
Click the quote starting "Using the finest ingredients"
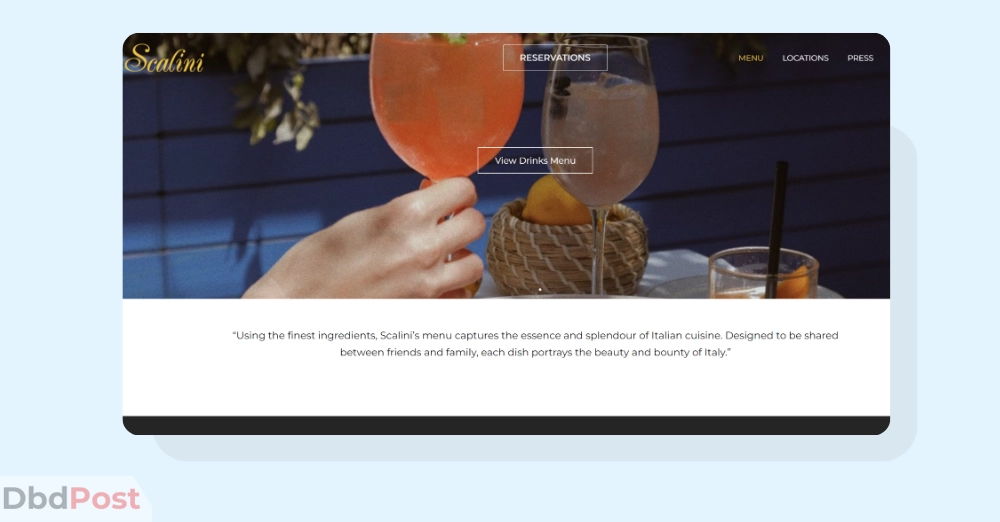point(535,343)
